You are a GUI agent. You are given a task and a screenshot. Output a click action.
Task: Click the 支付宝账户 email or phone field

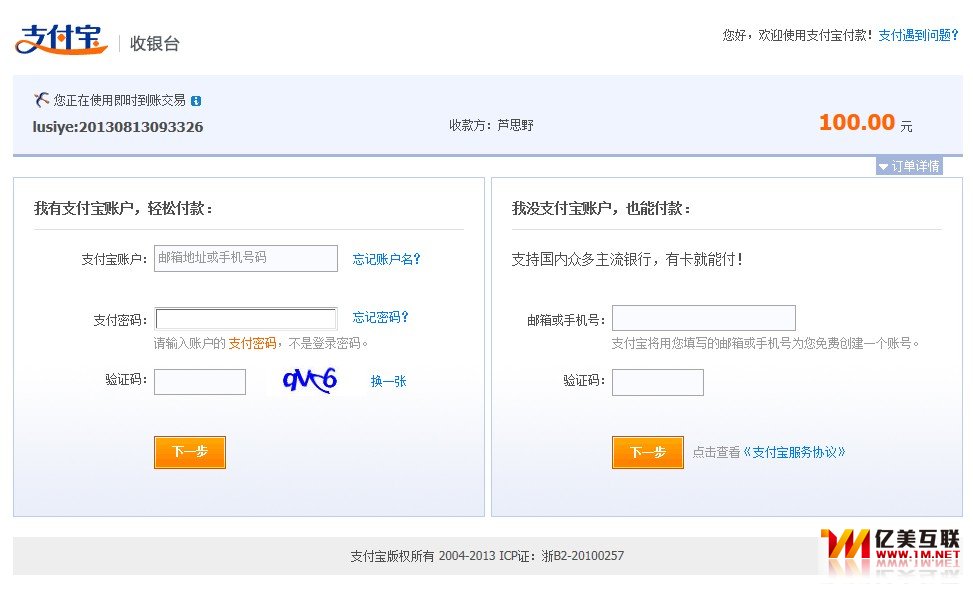[246, 258]
